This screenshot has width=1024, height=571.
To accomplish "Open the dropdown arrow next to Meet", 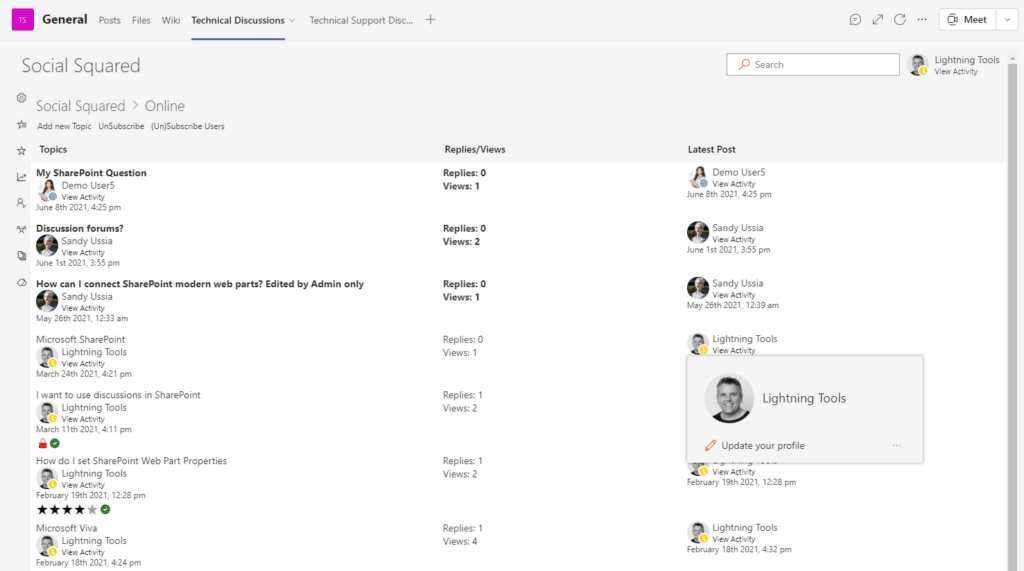I will tap(1003, 20).
